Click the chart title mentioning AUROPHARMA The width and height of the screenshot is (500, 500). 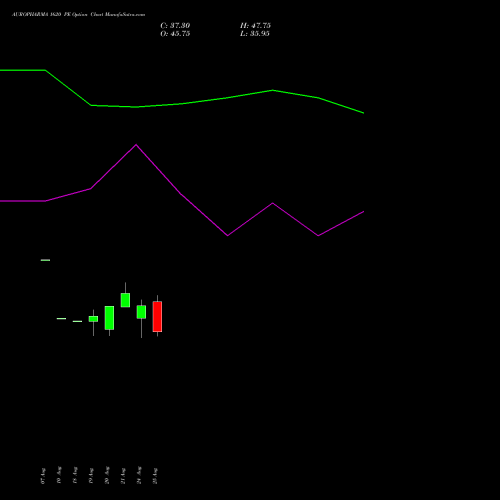click(79, 15)
